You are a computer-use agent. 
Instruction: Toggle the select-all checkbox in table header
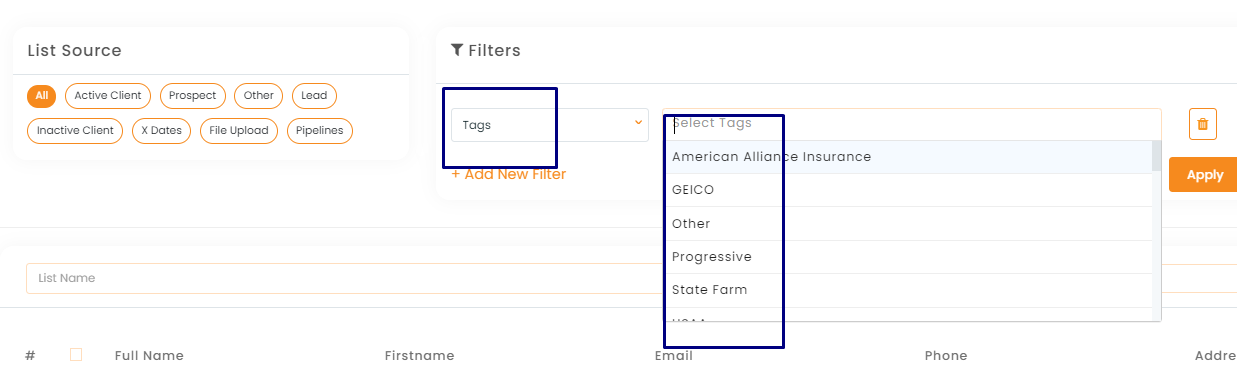(76, 354)
